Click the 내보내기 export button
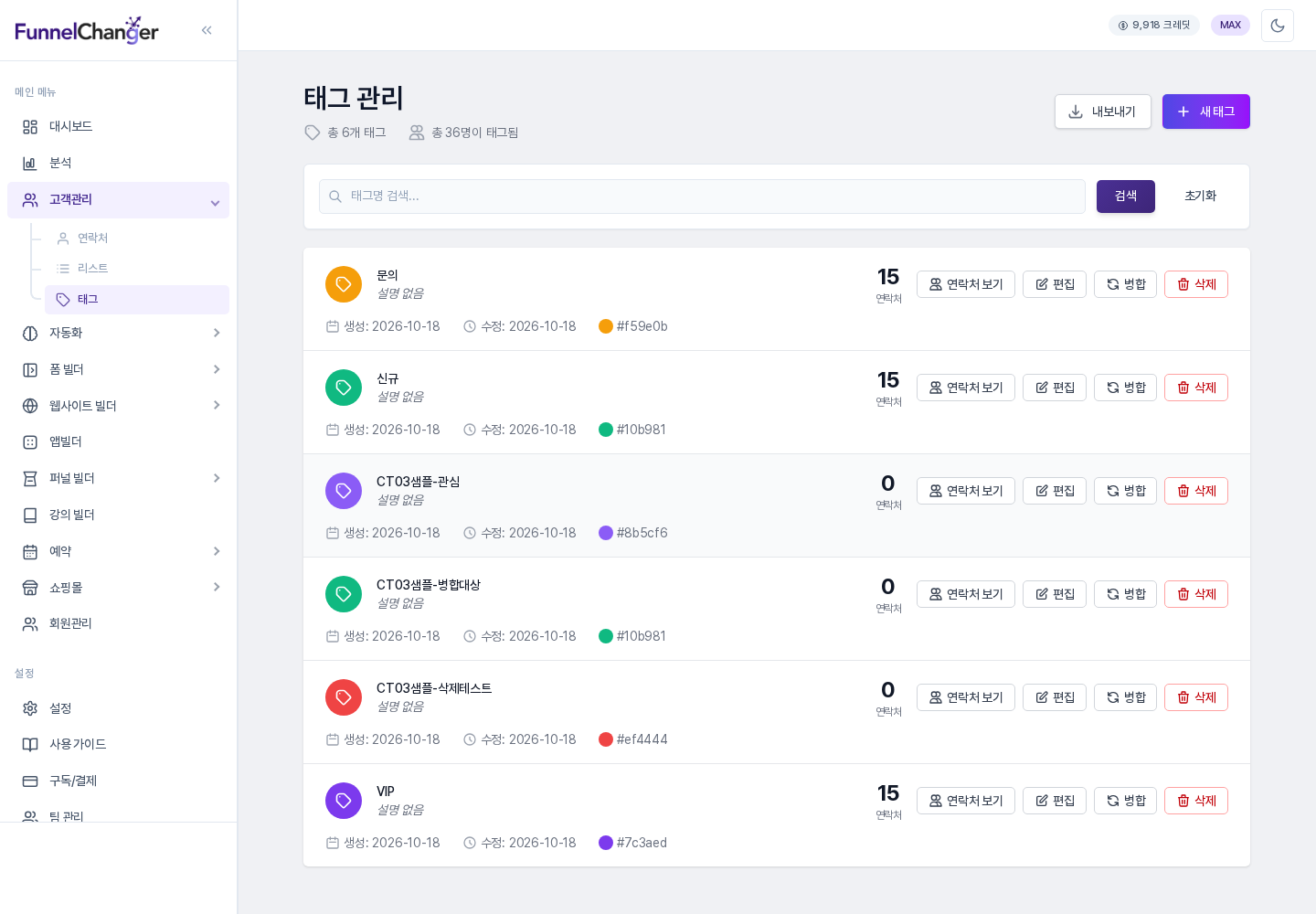The height and width of the screenshot is (914, 1316). point(1103,112)
